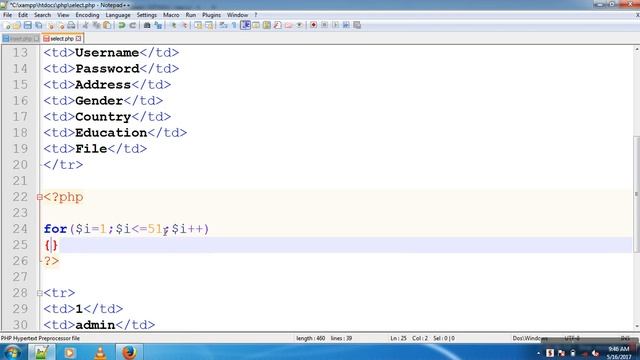Toggle synchronized horizontal scrolling
This screenshot has width=640, height=360.
coord(209,25)
